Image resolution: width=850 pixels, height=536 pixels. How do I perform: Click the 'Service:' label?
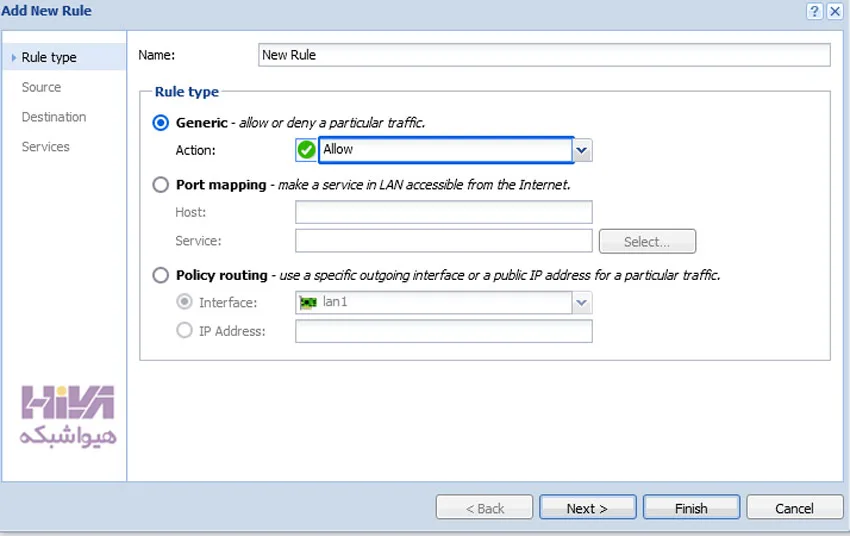point(198,241)
